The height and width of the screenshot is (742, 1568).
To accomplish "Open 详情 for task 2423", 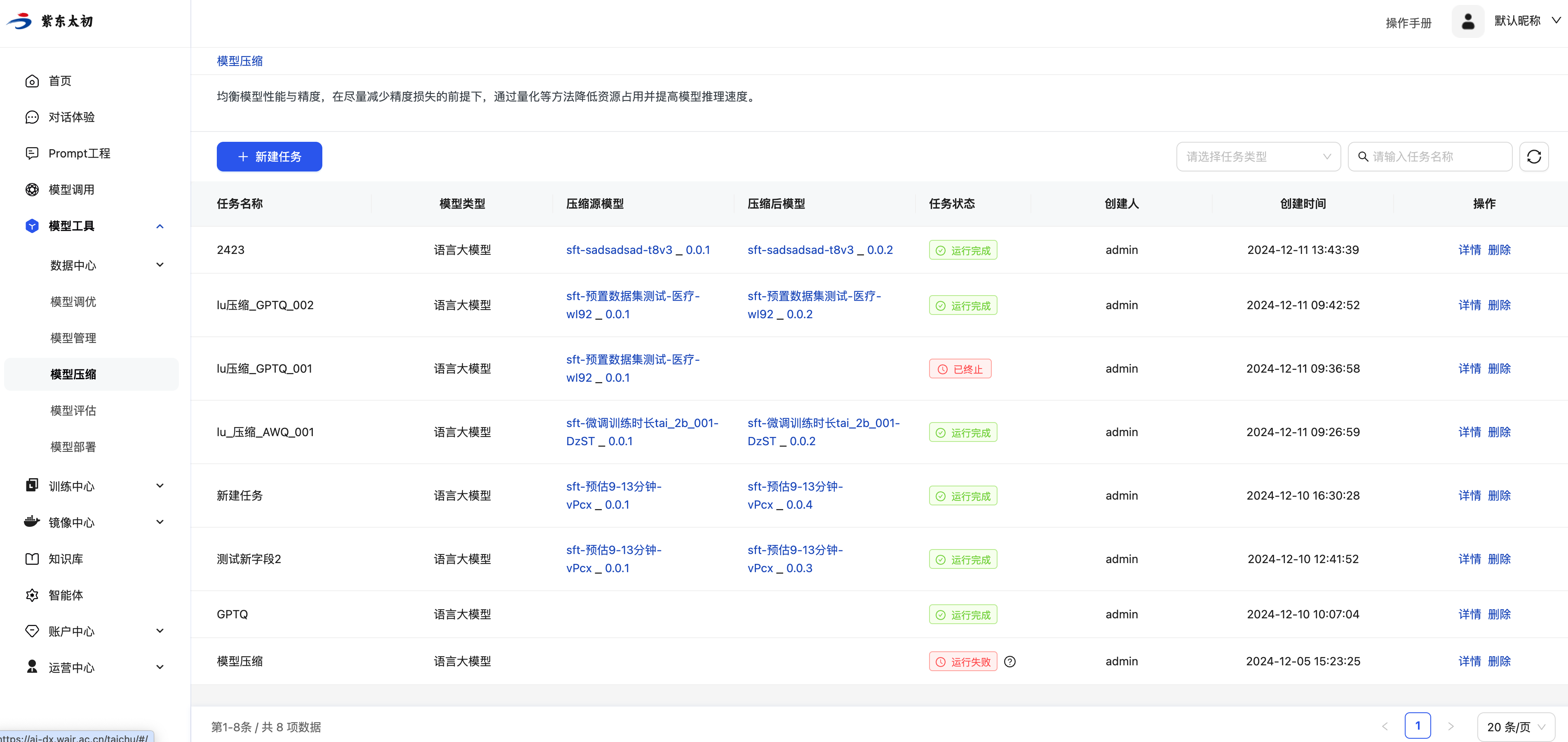I will click(x=1469, y=249).
